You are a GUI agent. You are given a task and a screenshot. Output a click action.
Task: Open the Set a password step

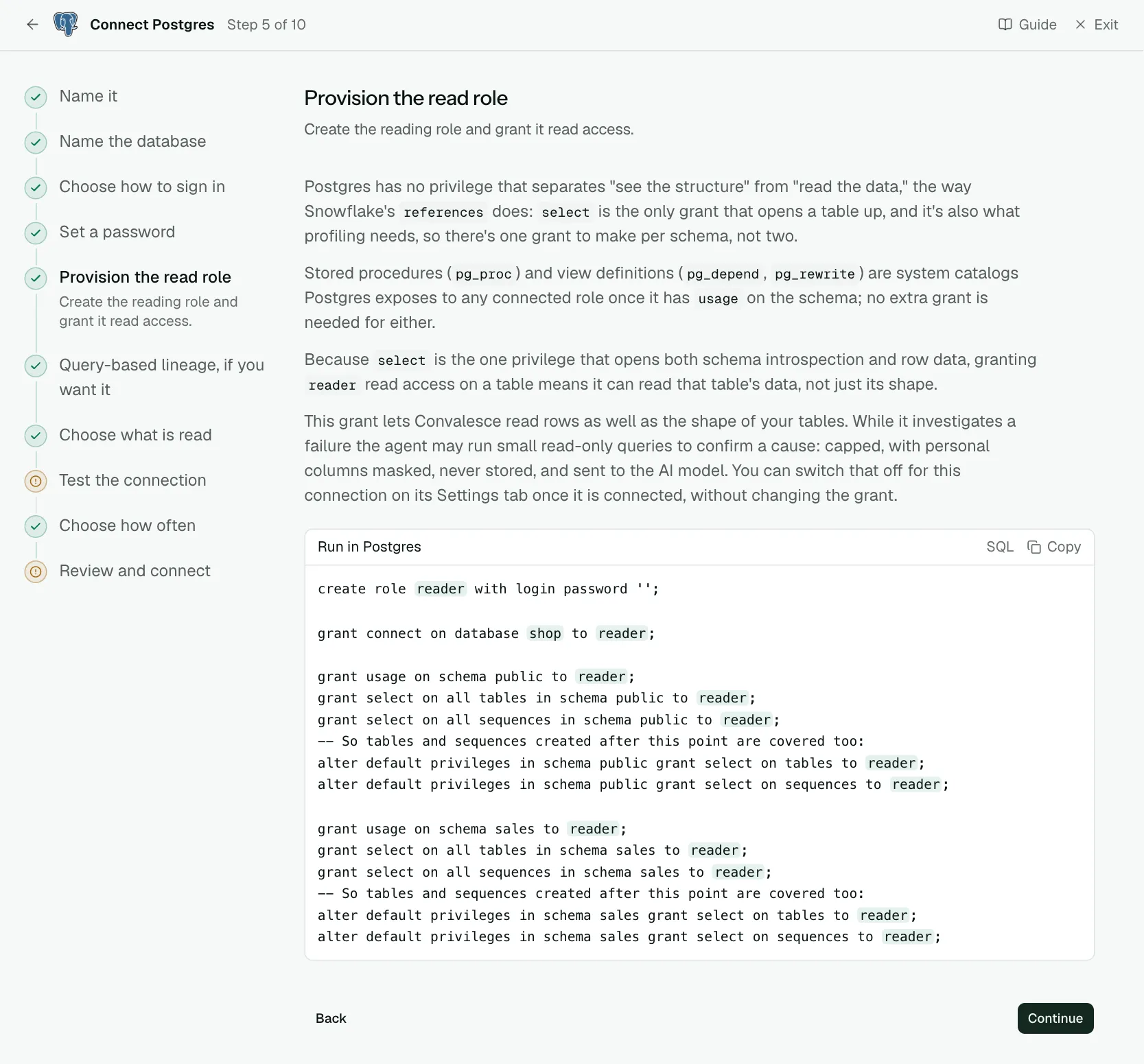(117, 232)
